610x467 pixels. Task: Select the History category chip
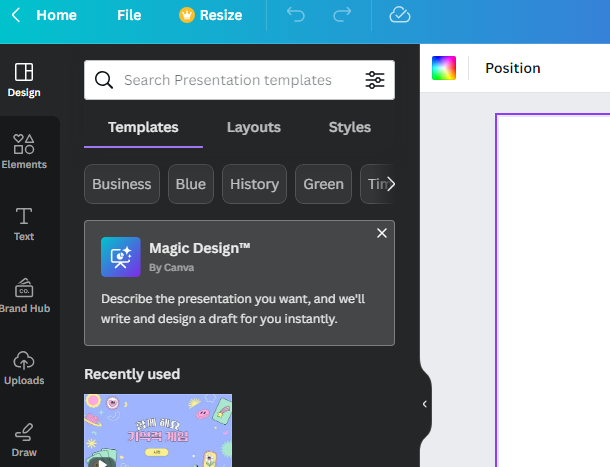point(254,184)
